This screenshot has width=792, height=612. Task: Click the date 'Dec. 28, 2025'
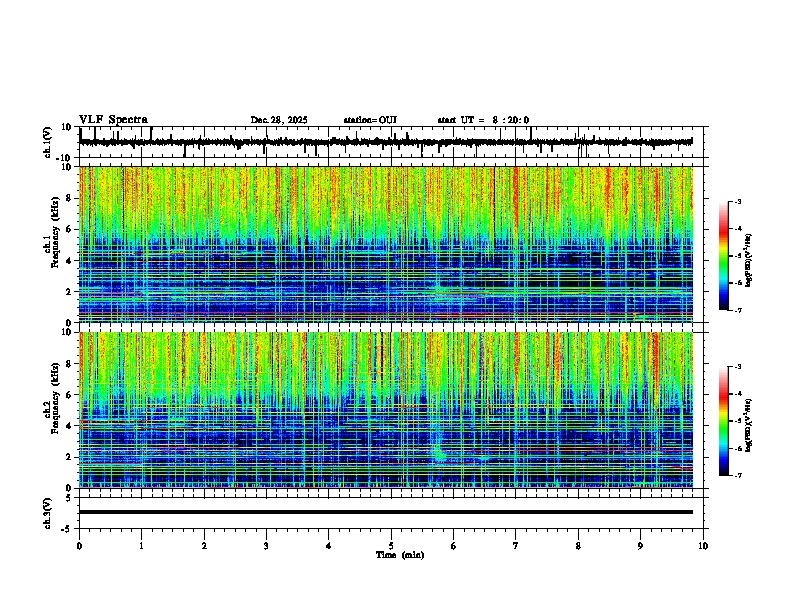279,120
